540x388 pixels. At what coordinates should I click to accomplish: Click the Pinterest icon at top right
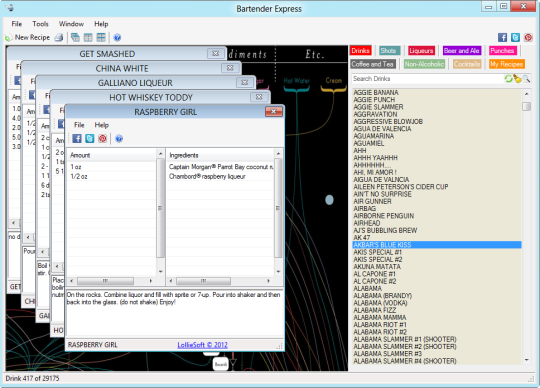528,38
